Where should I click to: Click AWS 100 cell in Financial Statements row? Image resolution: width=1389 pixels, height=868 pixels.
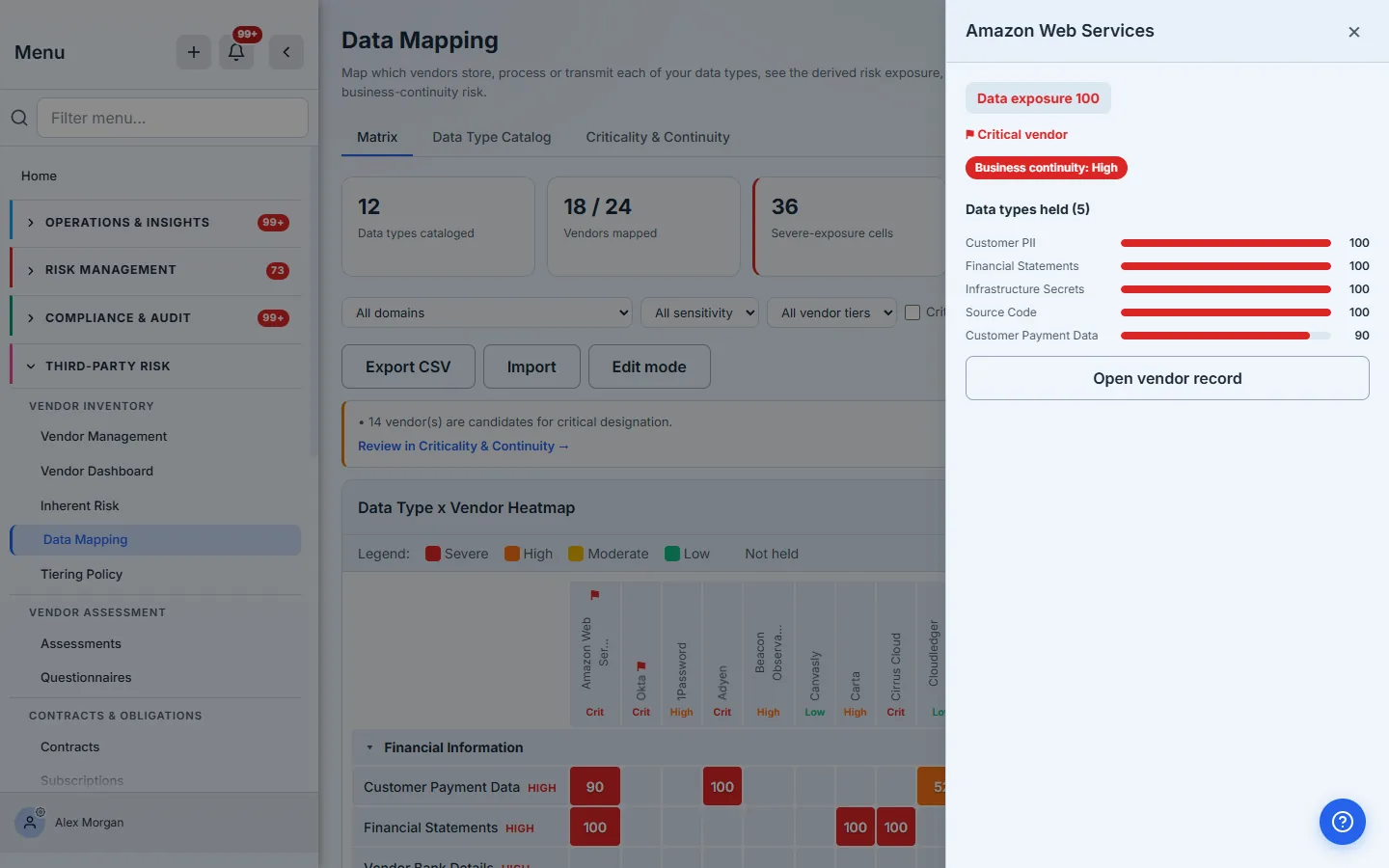coord(595,827)
